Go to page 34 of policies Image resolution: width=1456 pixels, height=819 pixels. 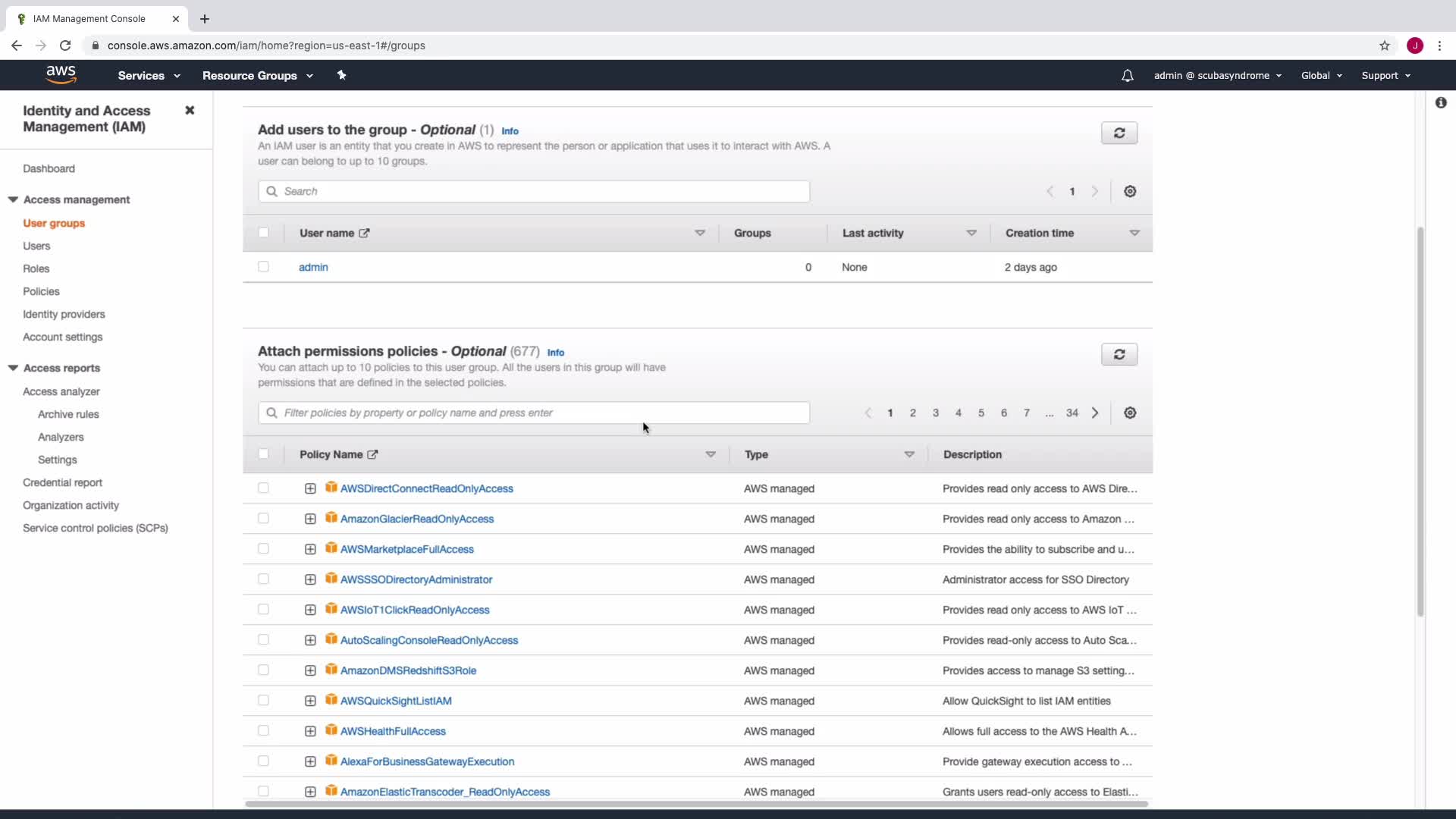pos(1072,413)
